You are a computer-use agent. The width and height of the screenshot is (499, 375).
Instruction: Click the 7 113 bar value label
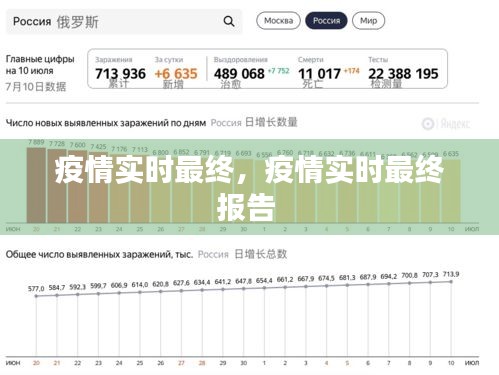(140, 150)
